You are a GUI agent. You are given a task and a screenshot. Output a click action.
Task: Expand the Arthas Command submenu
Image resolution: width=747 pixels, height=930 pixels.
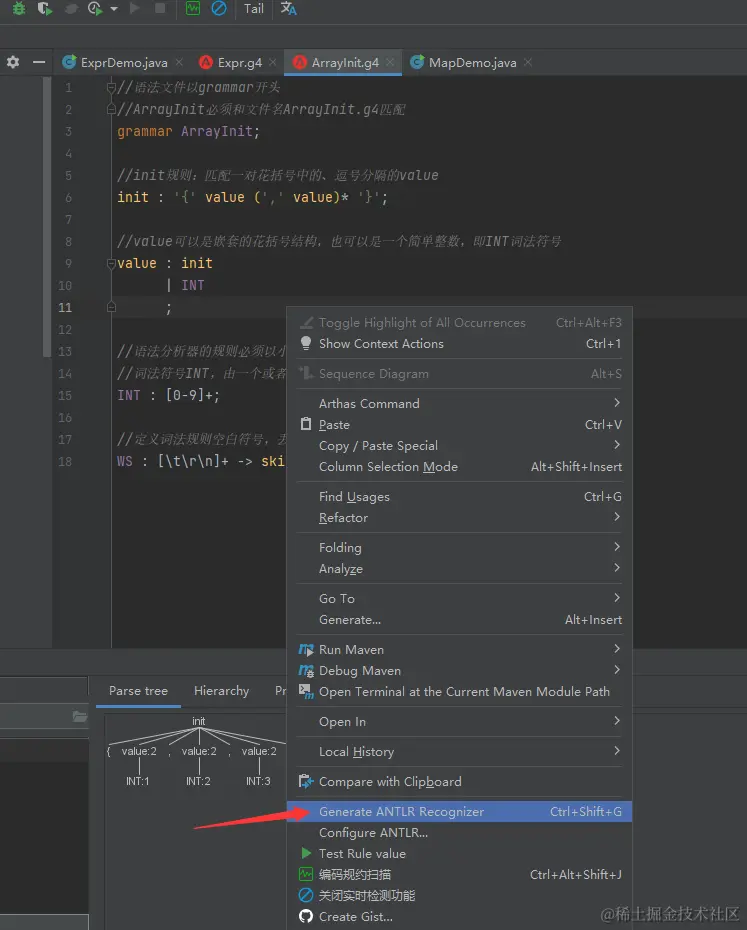[459, 403]
